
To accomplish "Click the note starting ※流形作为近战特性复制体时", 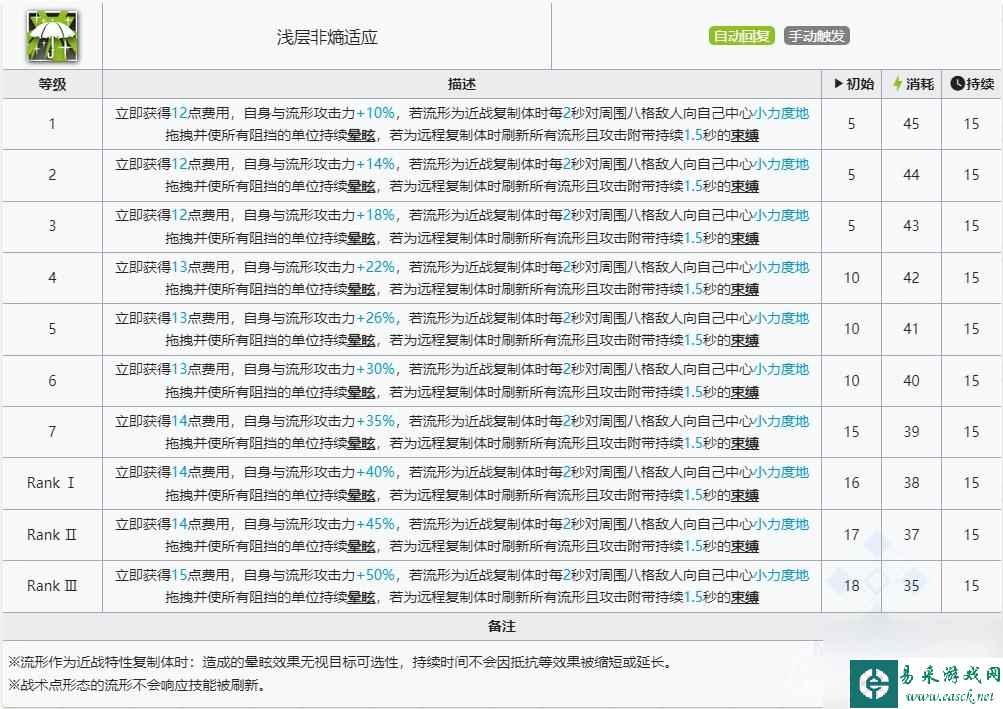I will (341, 662).
